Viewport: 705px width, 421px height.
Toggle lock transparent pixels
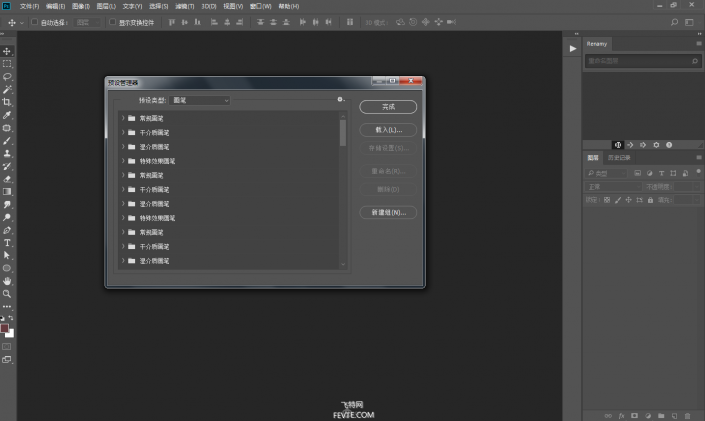click(x=607, y=200)
